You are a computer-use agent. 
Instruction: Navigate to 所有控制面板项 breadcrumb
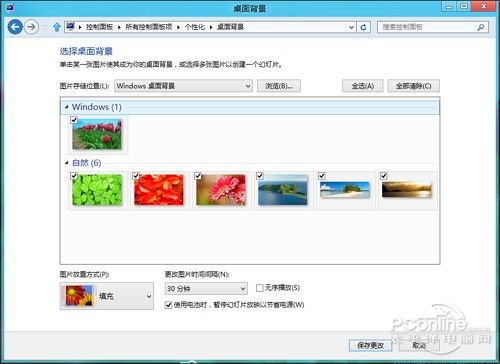tap(149, 27)
